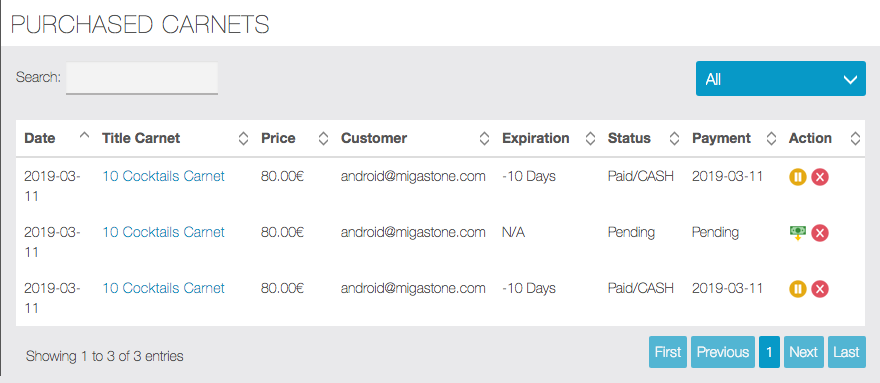Delete the third carnet row
The height and width of the screenshot is (383, 880).
point(820,289)
